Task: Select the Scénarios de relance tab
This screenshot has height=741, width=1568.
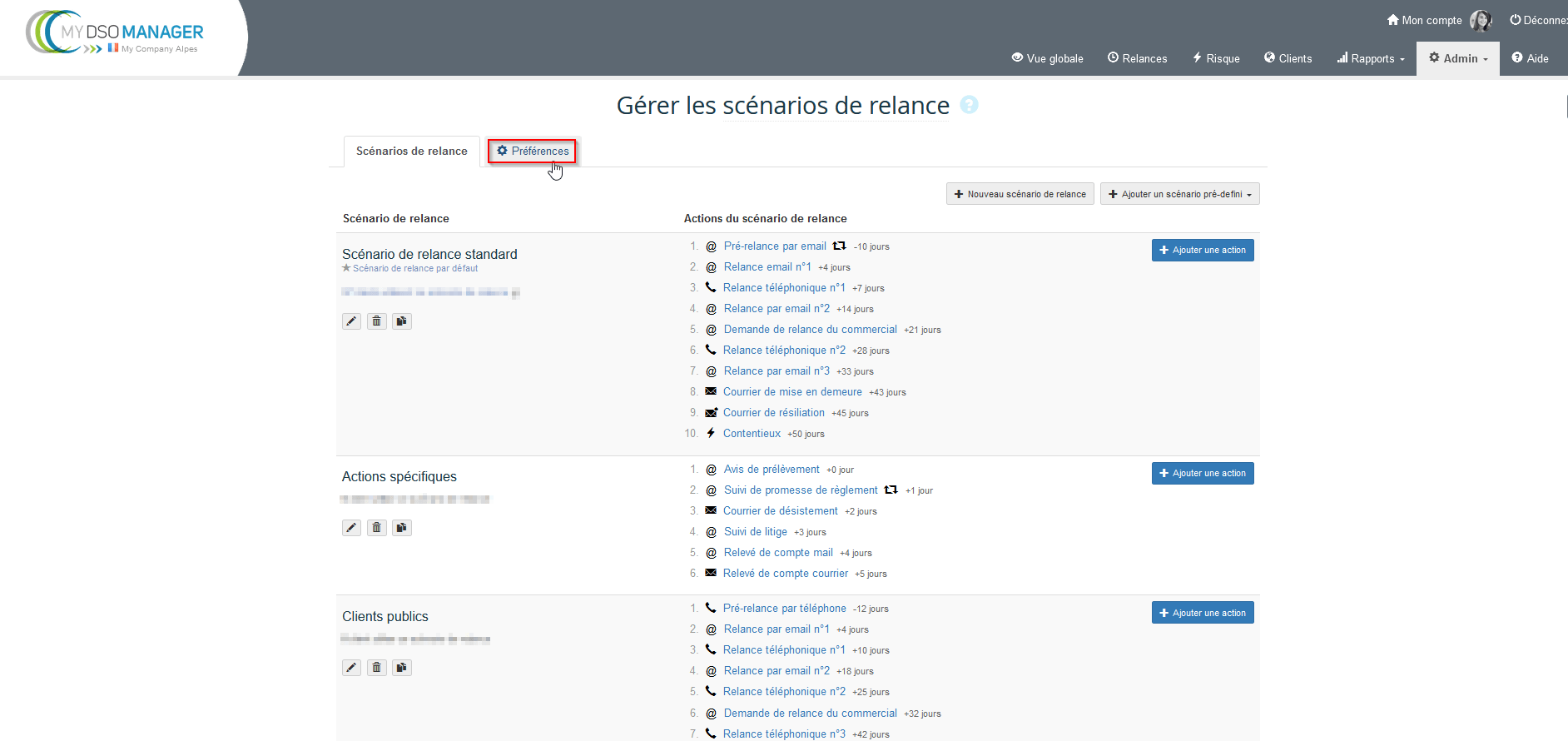Action: coord(411,152)
